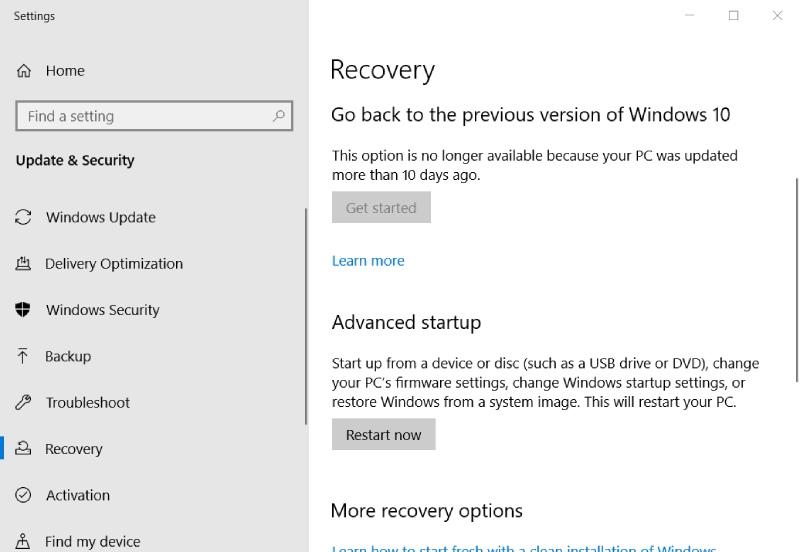Click the Update & Security heading
800x552 pixels.
[75, 160]
